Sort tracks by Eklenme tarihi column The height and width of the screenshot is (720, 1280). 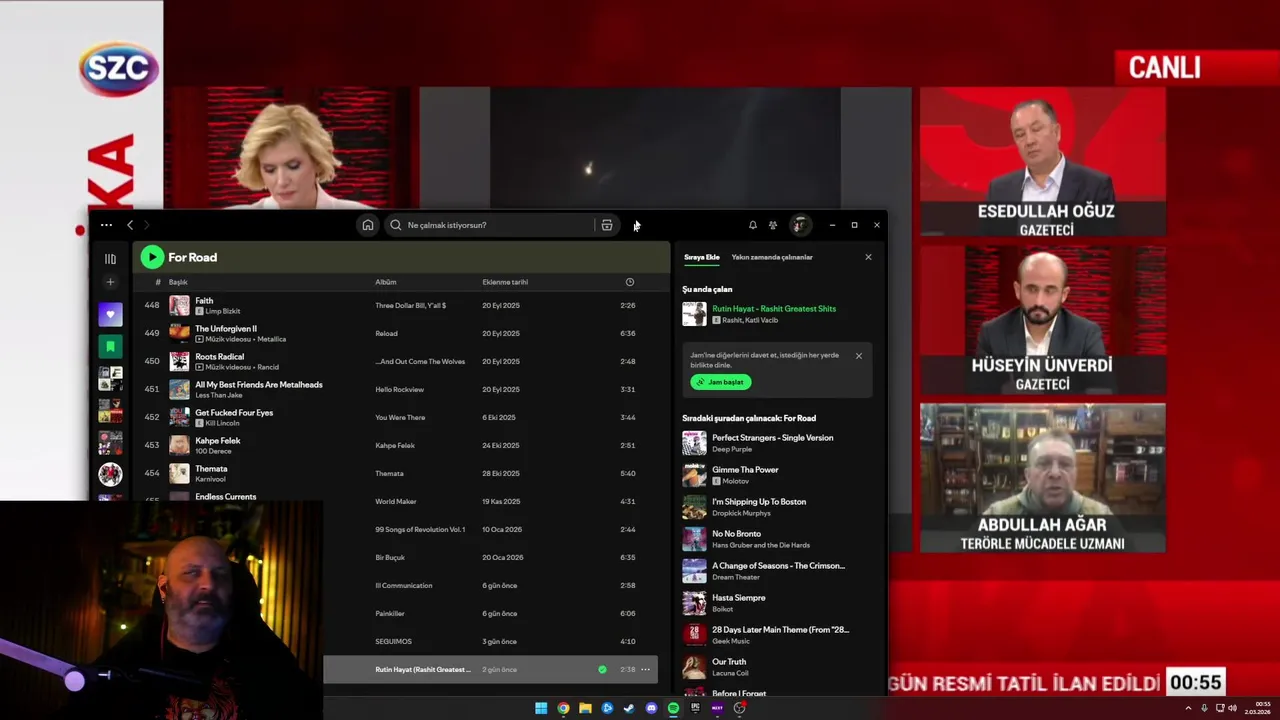click(505, 282)
